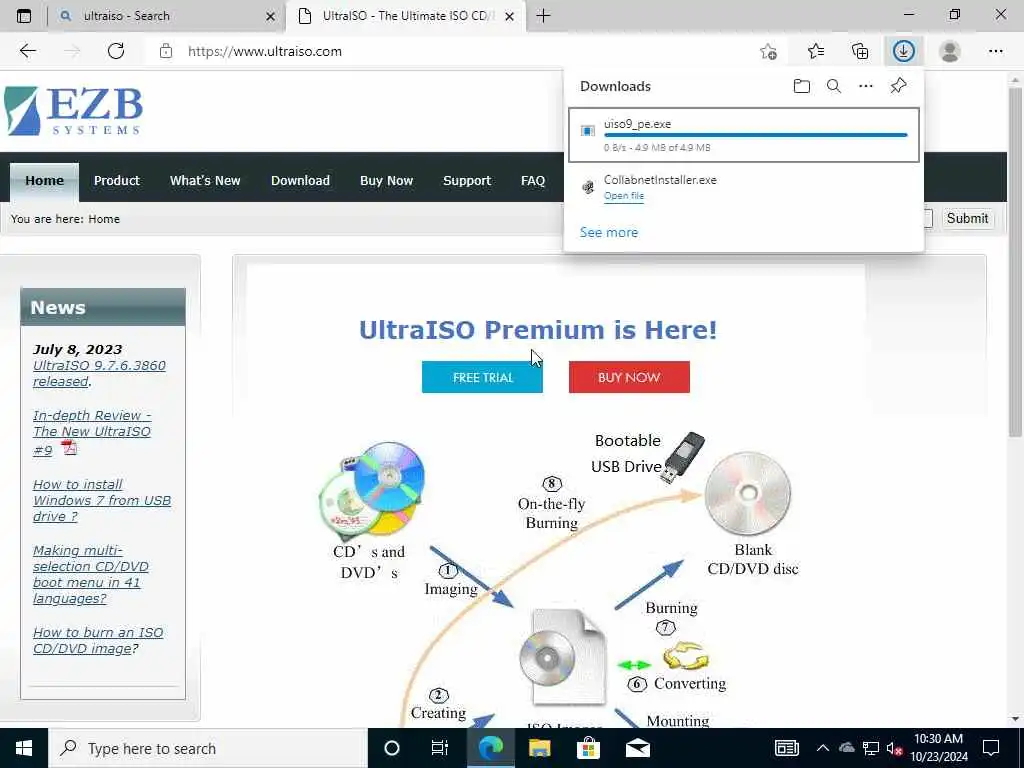1024x768 pixels.
Task: Show hidden system tray icons
Action: 823,748
